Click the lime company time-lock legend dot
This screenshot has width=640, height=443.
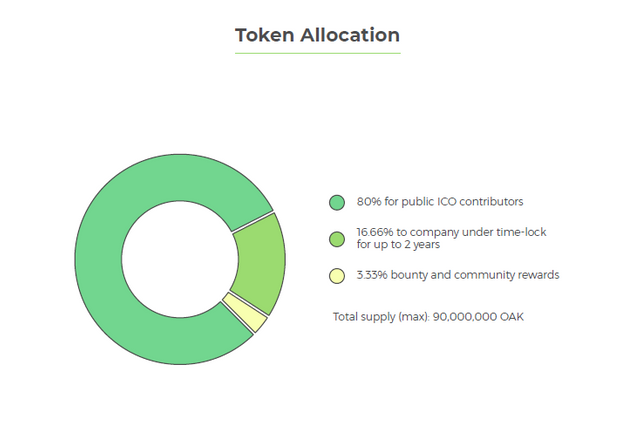coord(337,239)
